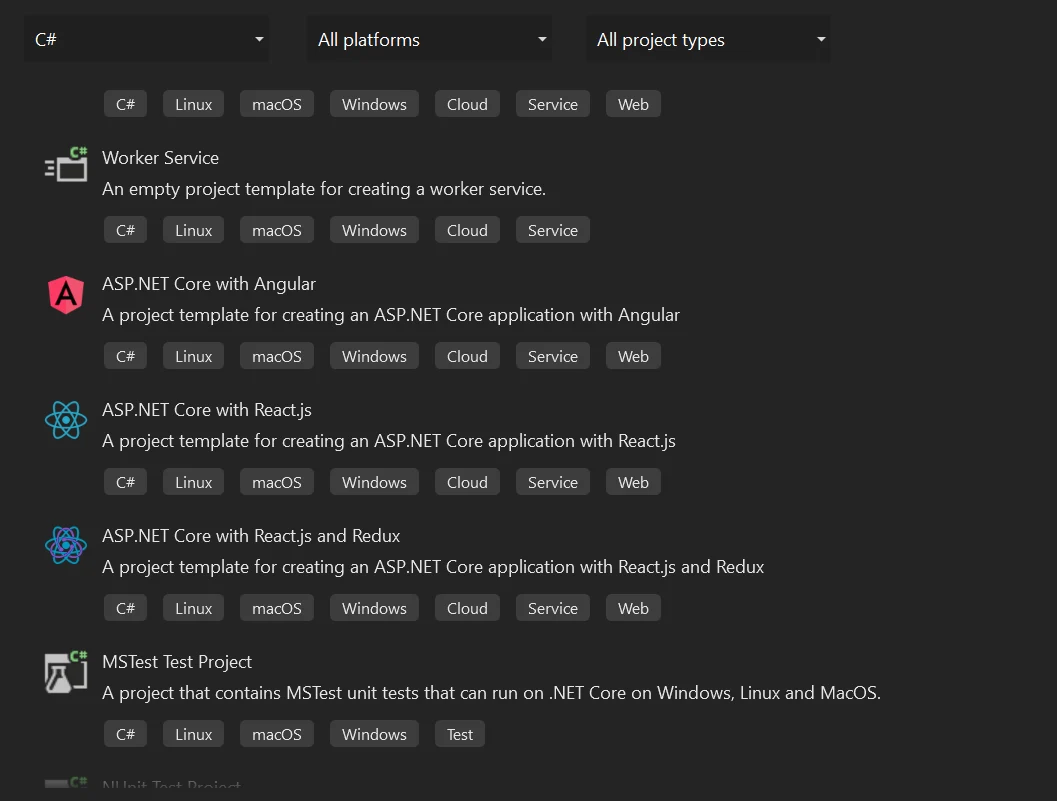Click the Windows tag under React.js and Redux

[x=374, y=608]
